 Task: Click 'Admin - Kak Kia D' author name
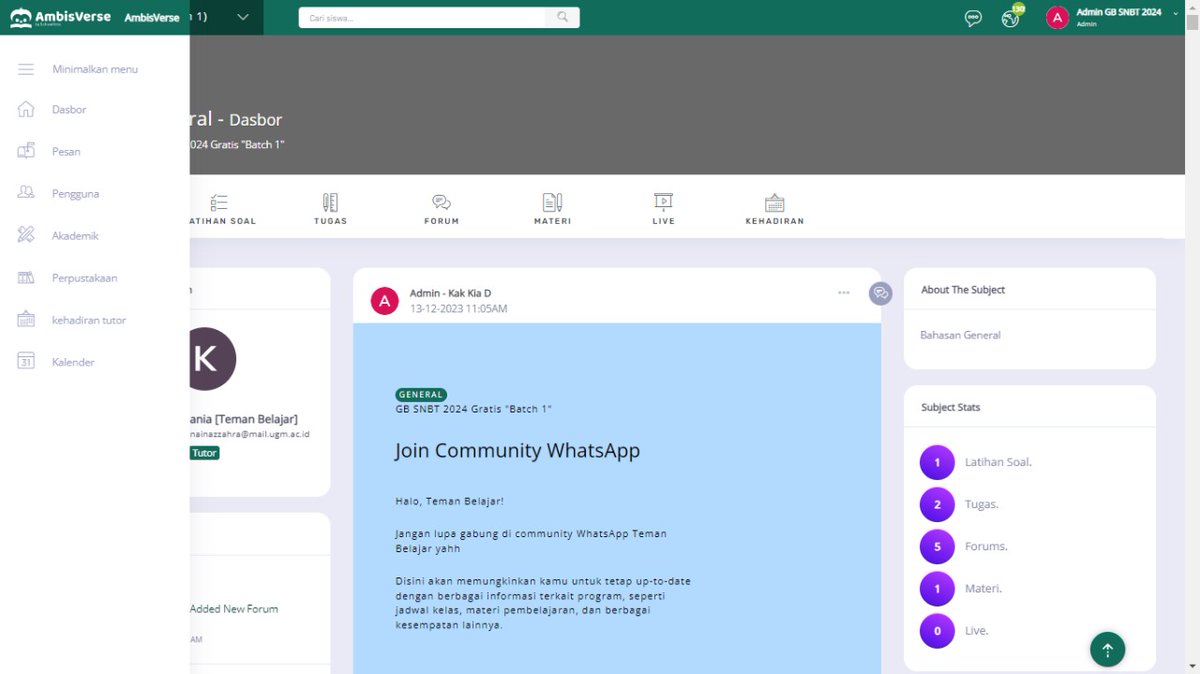[450, 293]
